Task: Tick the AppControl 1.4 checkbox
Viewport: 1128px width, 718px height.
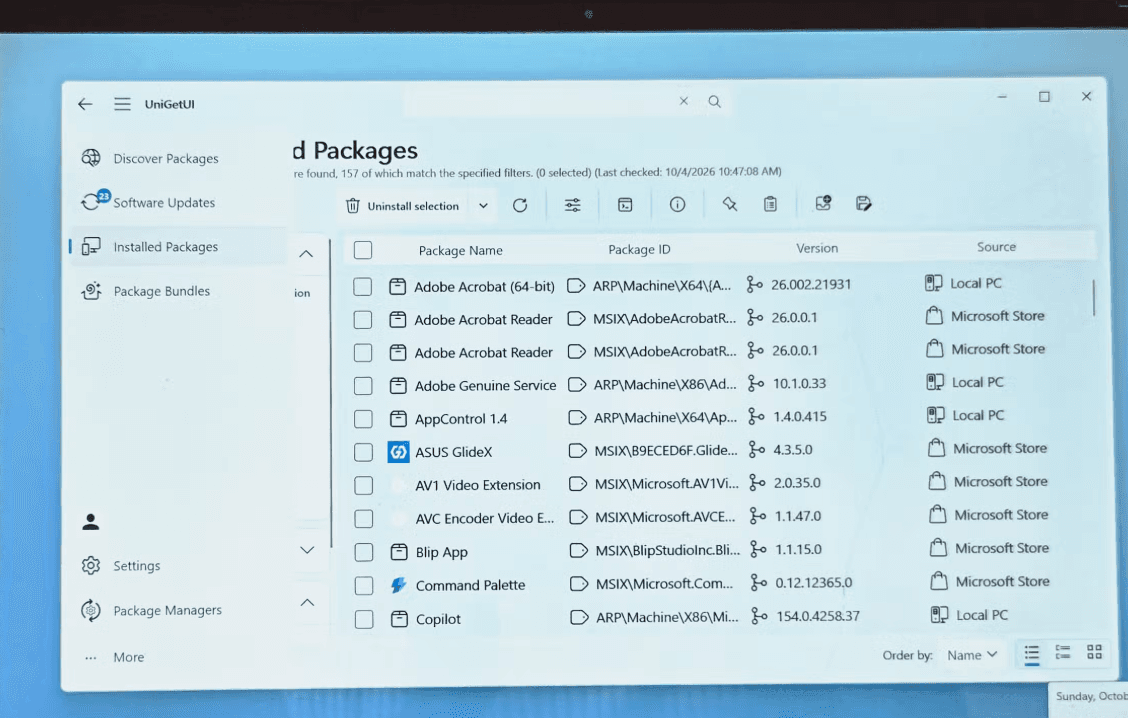Action: coord(363,419)
